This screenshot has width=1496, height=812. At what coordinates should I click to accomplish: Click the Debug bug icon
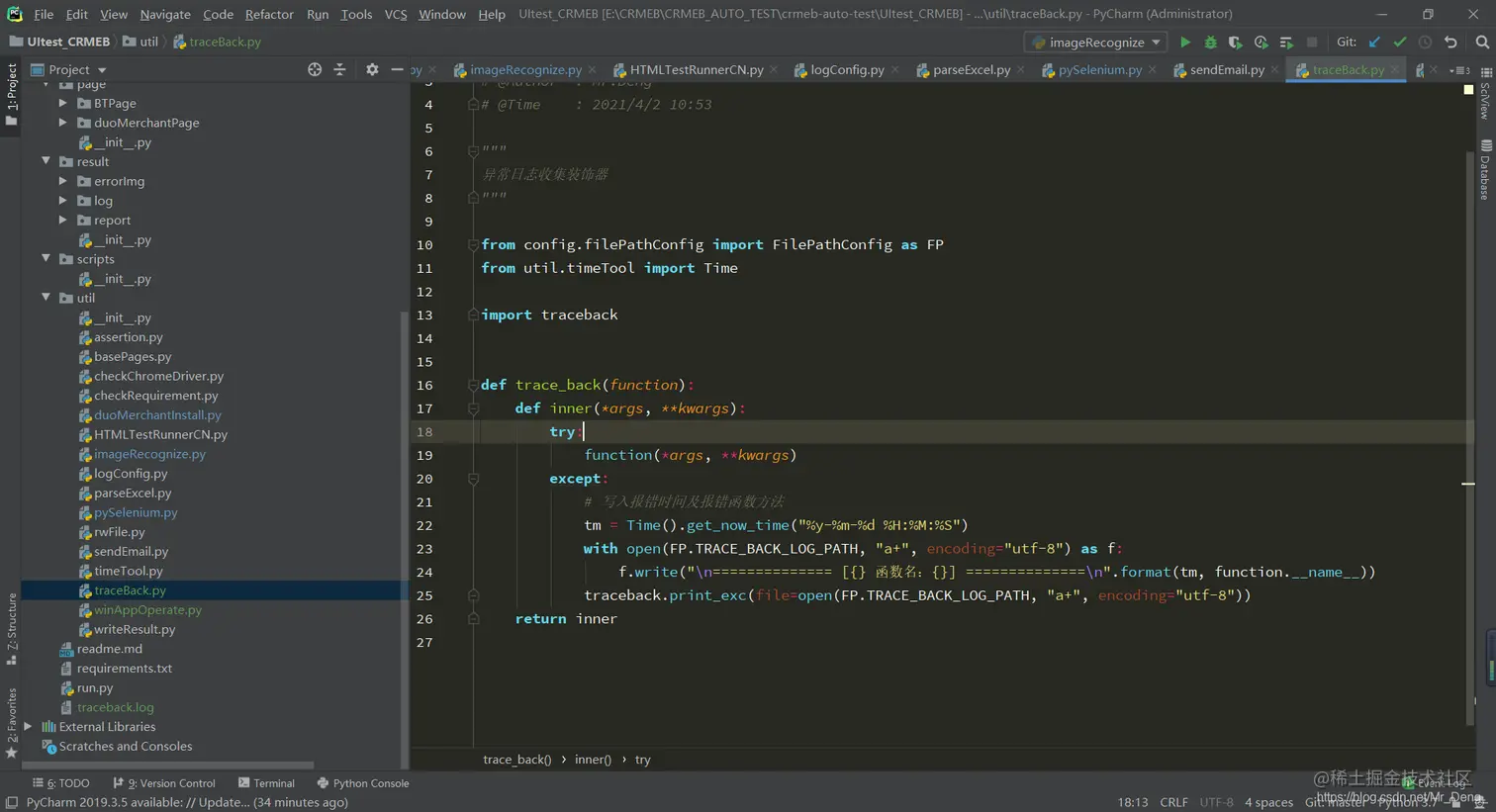pos(1210,43)
